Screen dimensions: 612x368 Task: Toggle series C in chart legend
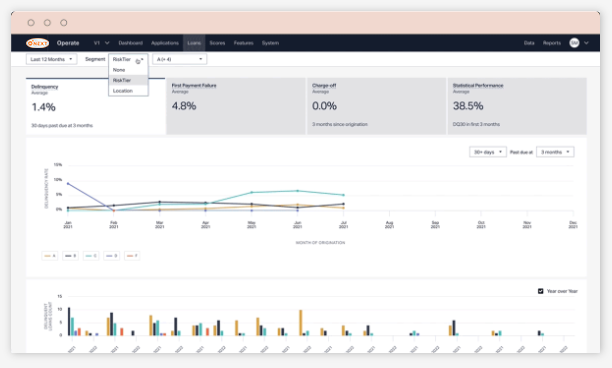point(91,256)
